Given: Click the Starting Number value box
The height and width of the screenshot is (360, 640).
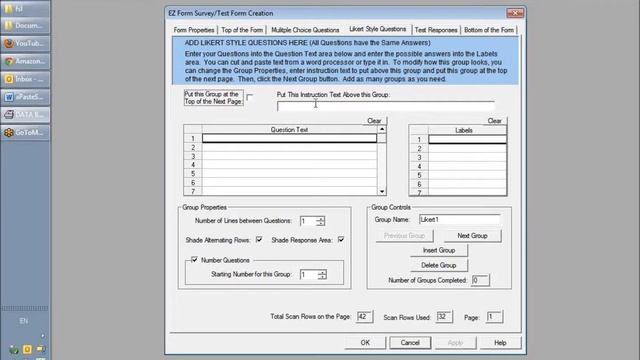Looking at the screenshot, I should (309, 274).
